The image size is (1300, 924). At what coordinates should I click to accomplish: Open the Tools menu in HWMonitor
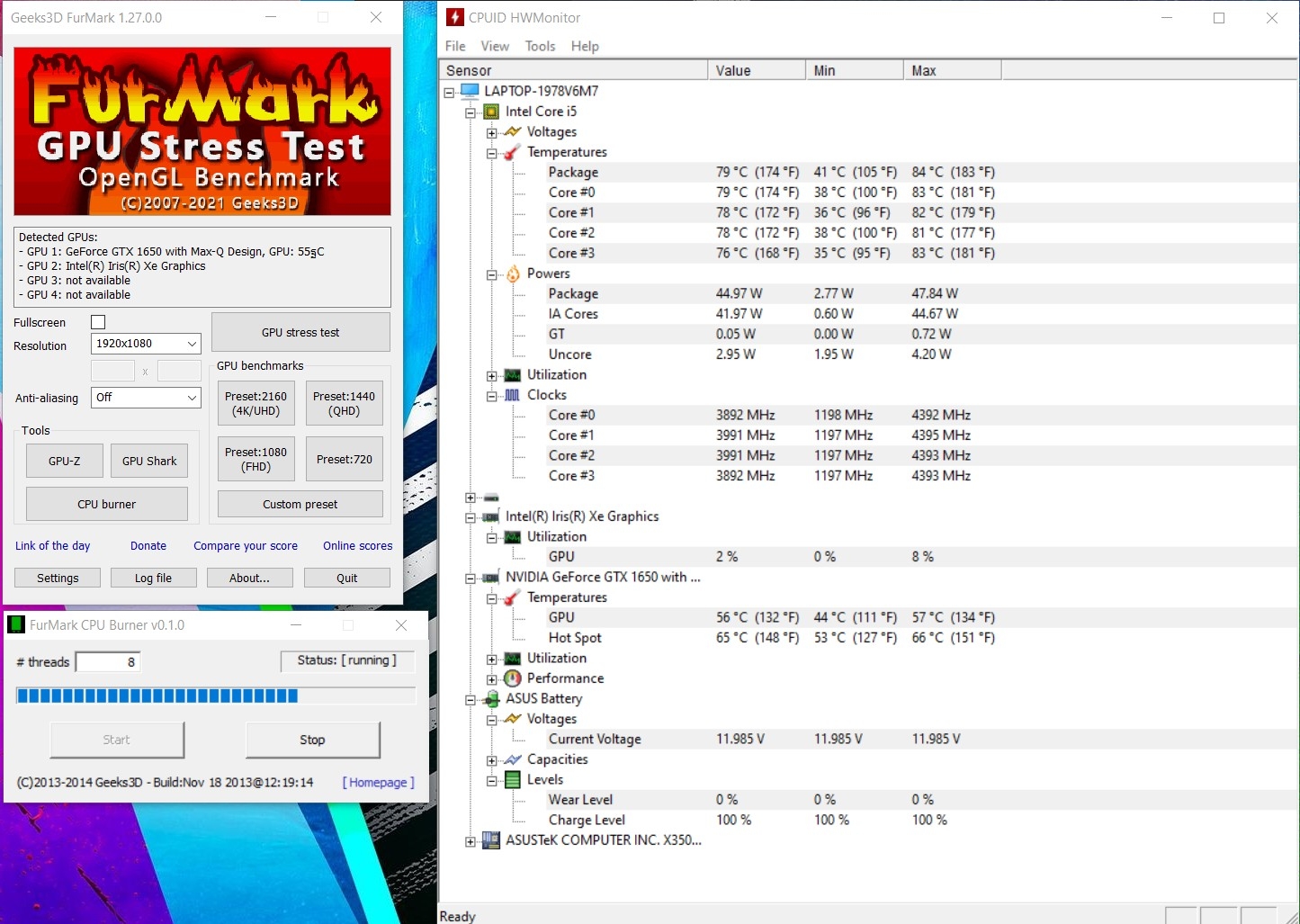pos(540,46)
